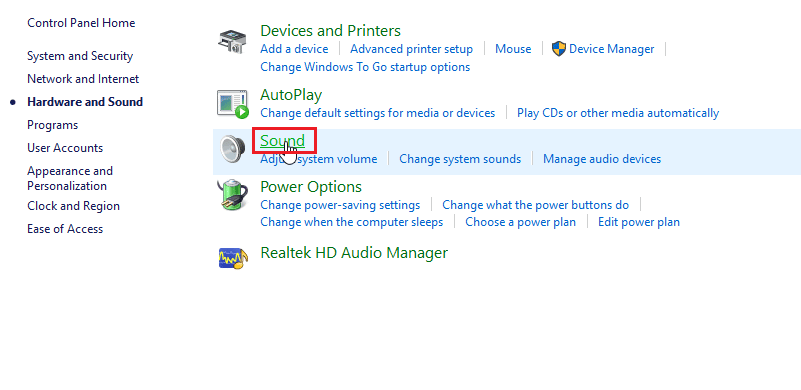Open Manage audio devices
Viewport: 801px width, 390px height.
pyautogui.click(x=602, y=159)
